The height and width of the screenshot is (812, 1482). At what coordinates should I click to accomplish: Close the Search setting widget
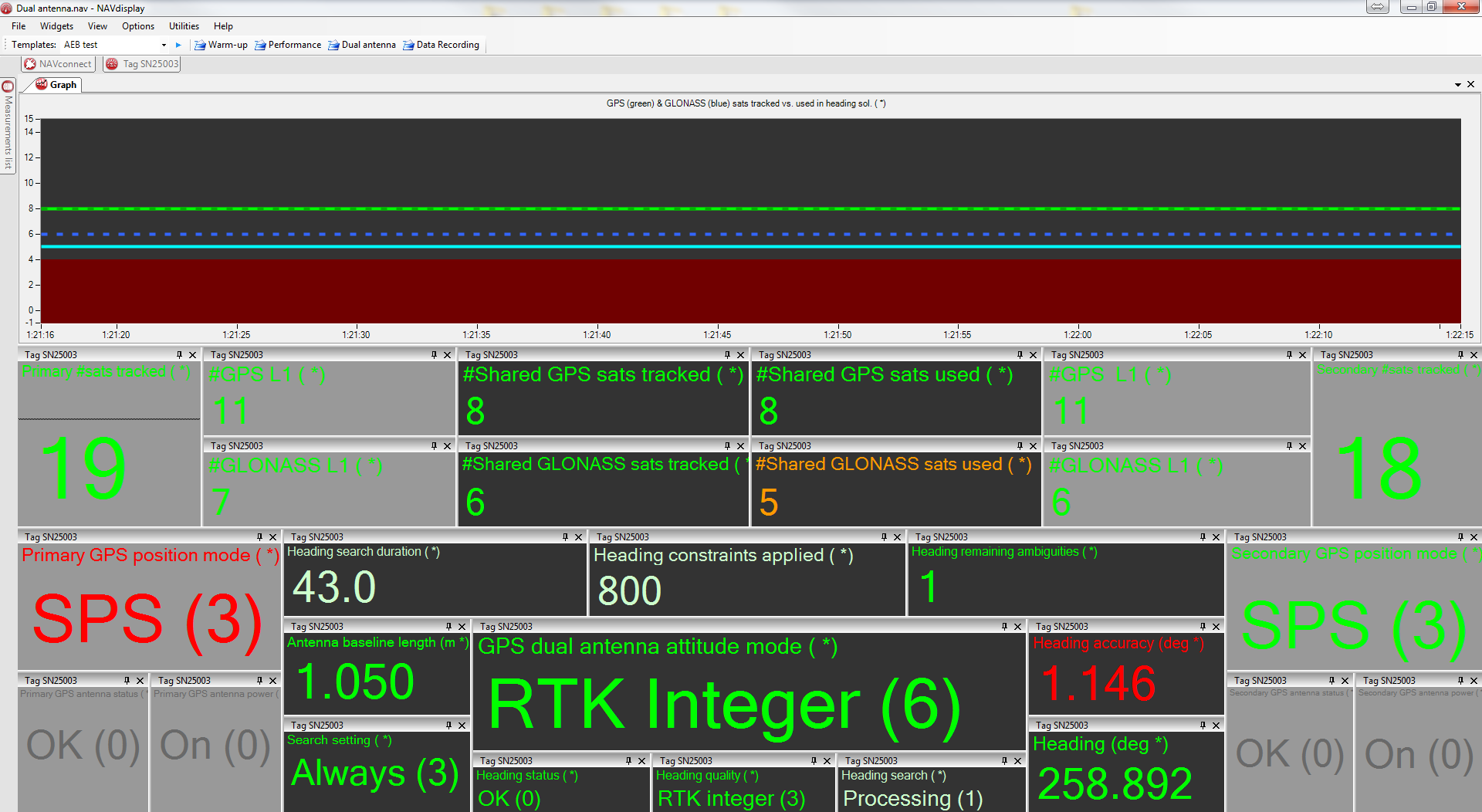click(462, 726)
